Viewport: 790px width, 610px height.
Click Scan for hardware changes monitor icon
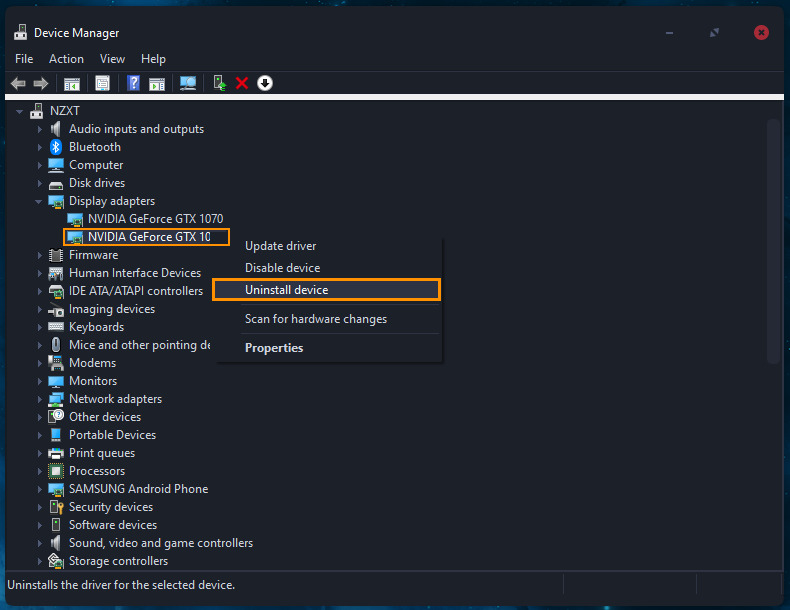tap(188, 84)
